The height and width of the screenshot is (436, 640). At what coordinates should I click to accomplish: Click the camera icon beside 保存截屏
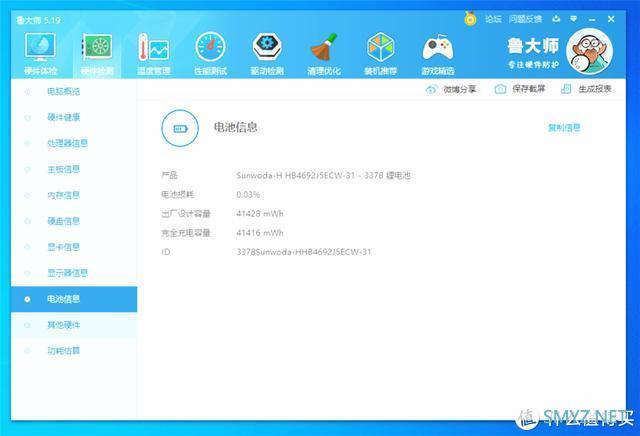(500, 89)
